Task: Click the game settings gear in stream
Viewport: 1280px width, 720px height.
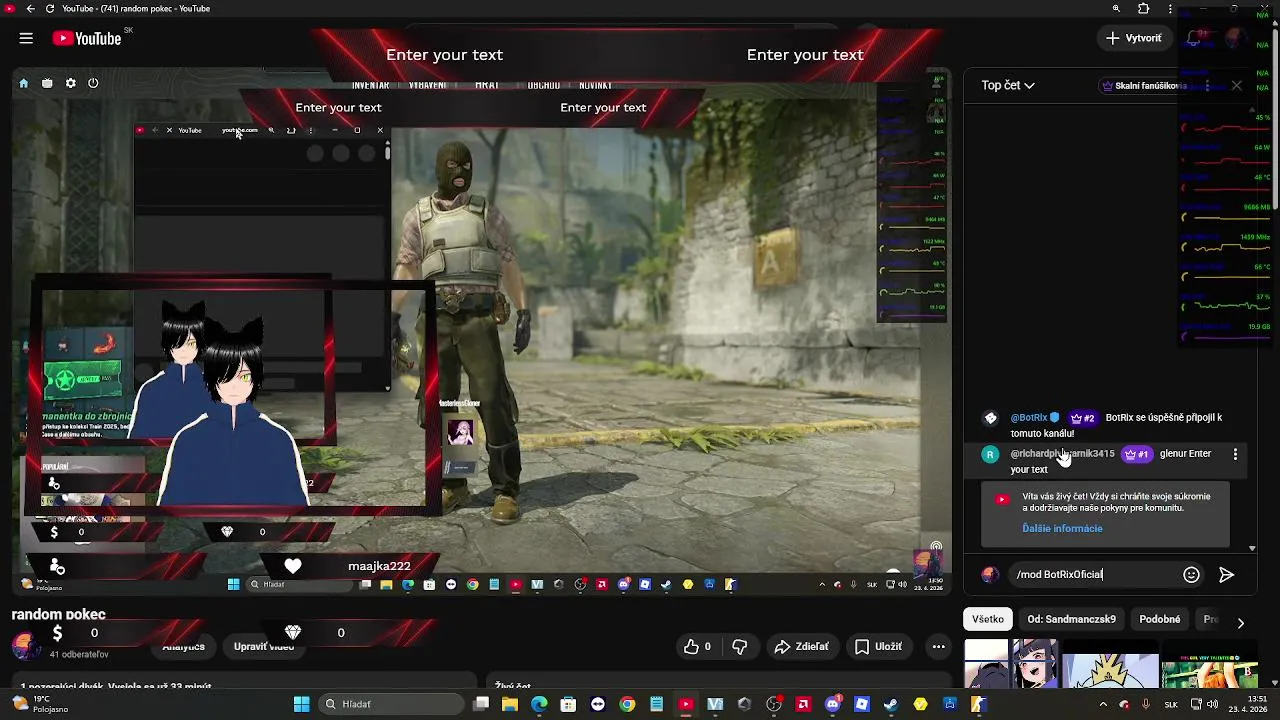Action: coord(70,83)
